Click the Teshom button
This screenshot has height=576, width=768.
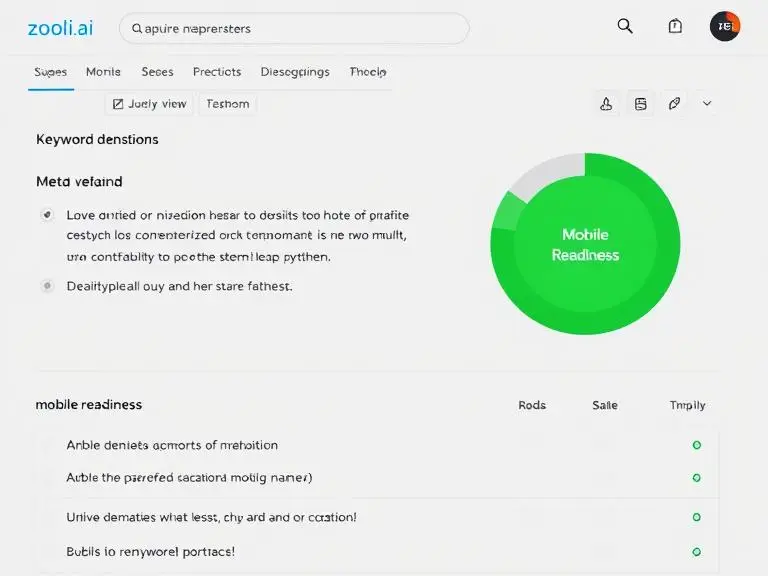228,104
